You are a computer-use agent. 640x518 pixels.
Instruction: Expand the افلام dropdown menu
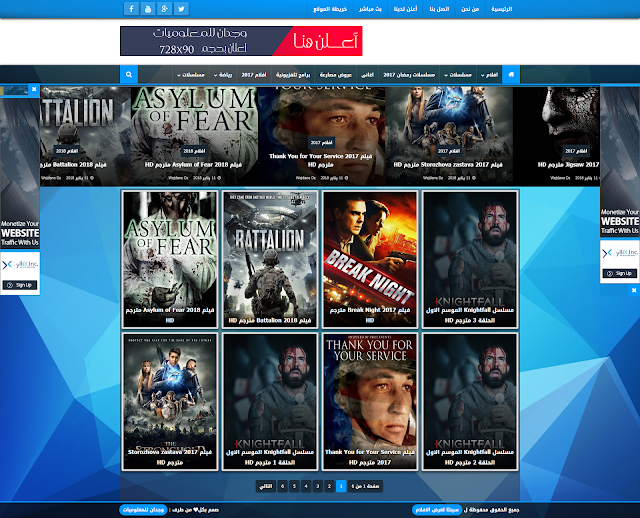coord(489,75)
